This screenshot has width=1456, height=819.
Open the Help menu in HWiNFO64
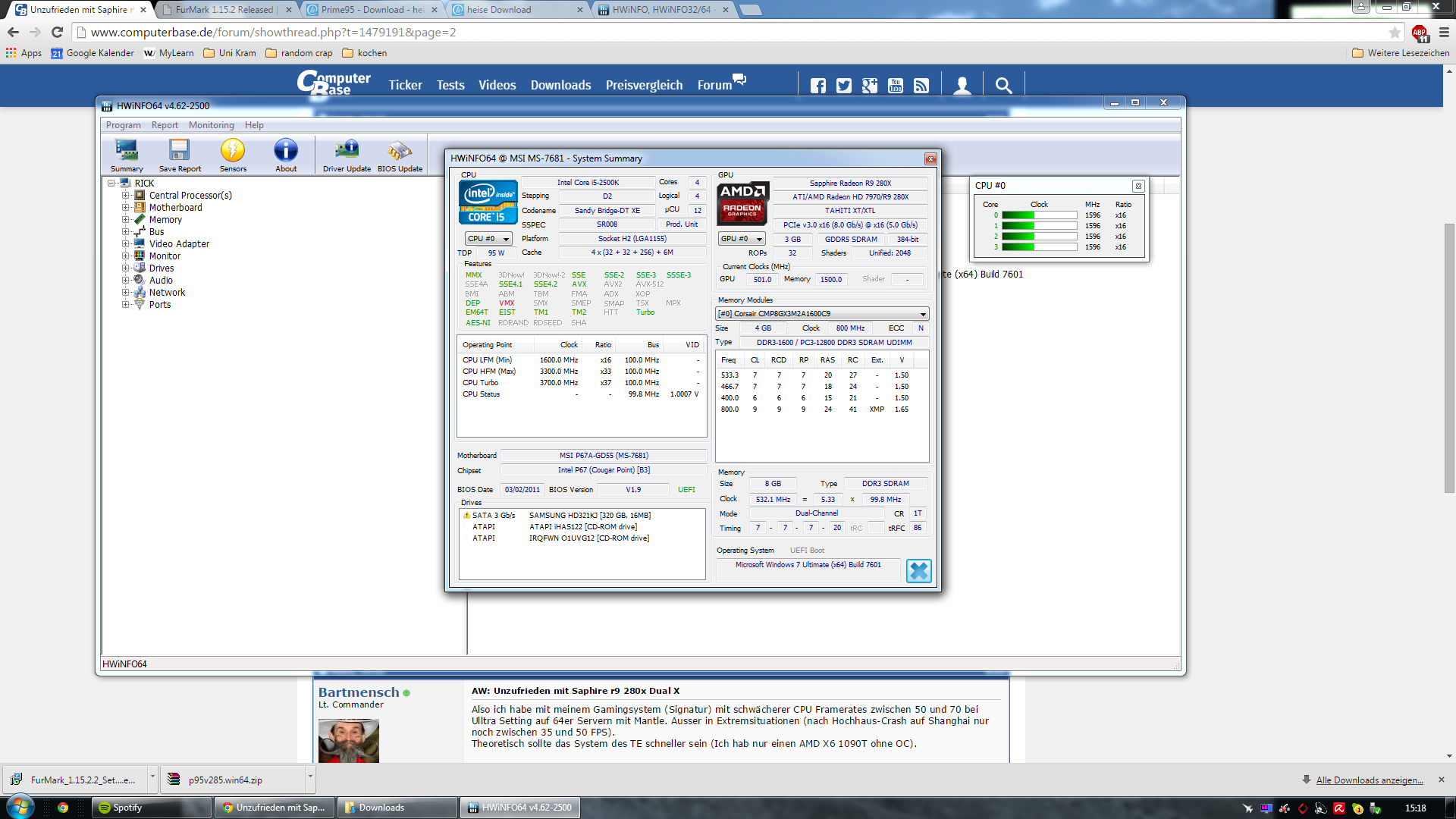click(254, 125)
